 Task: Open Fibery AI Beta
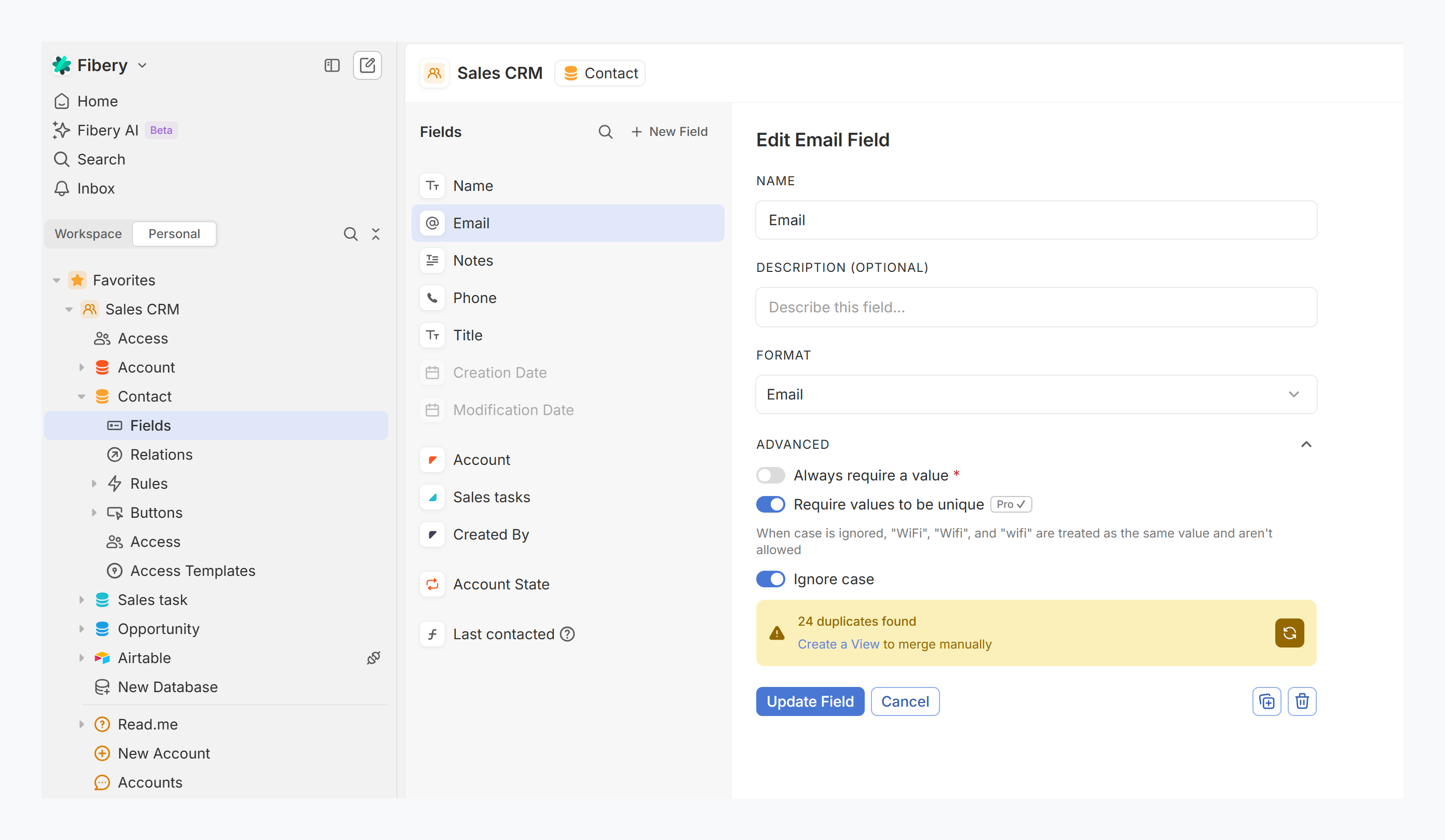coord(115,130)
